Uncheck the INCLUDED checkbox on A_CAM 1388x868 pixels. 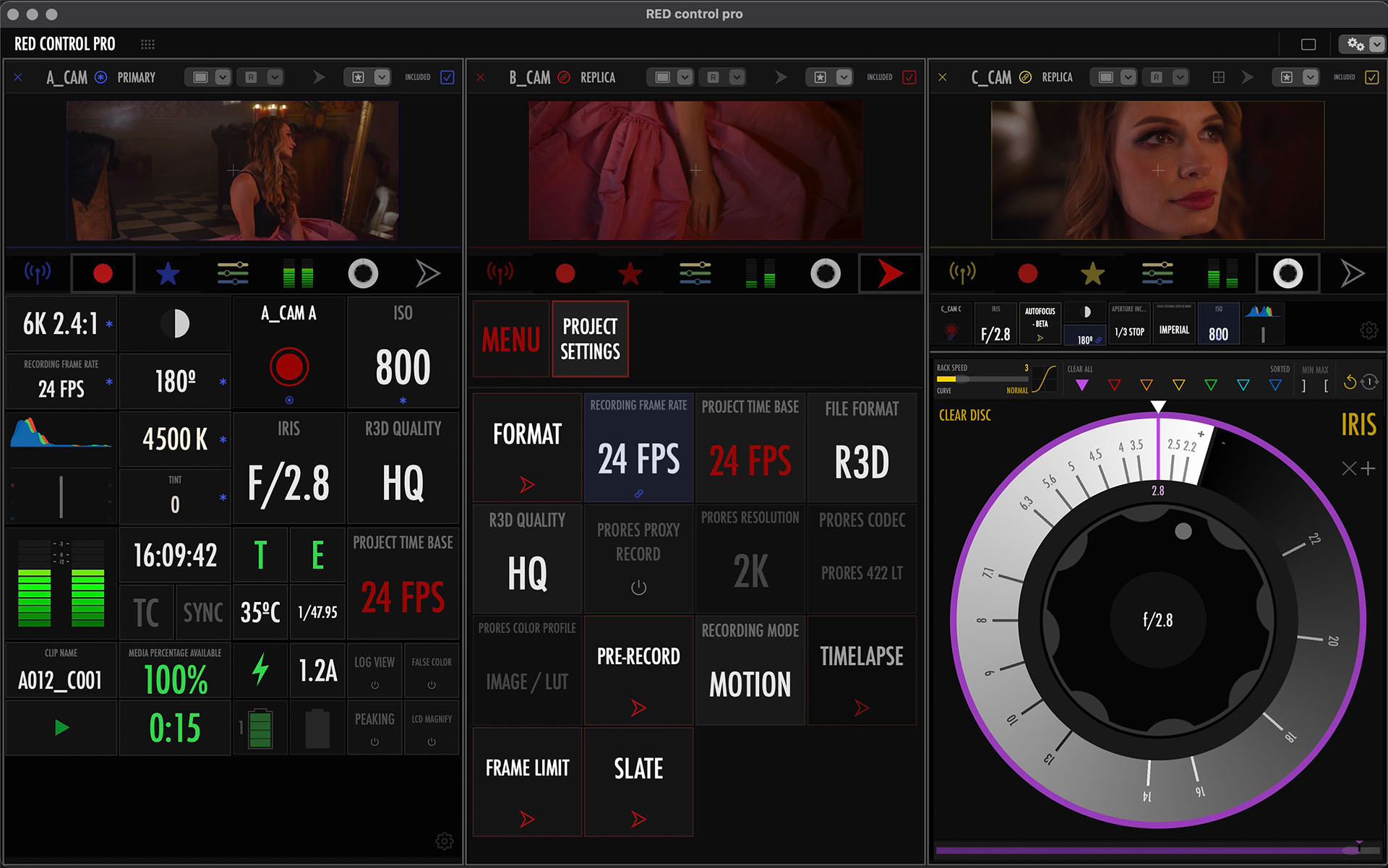tap(447, 77)
